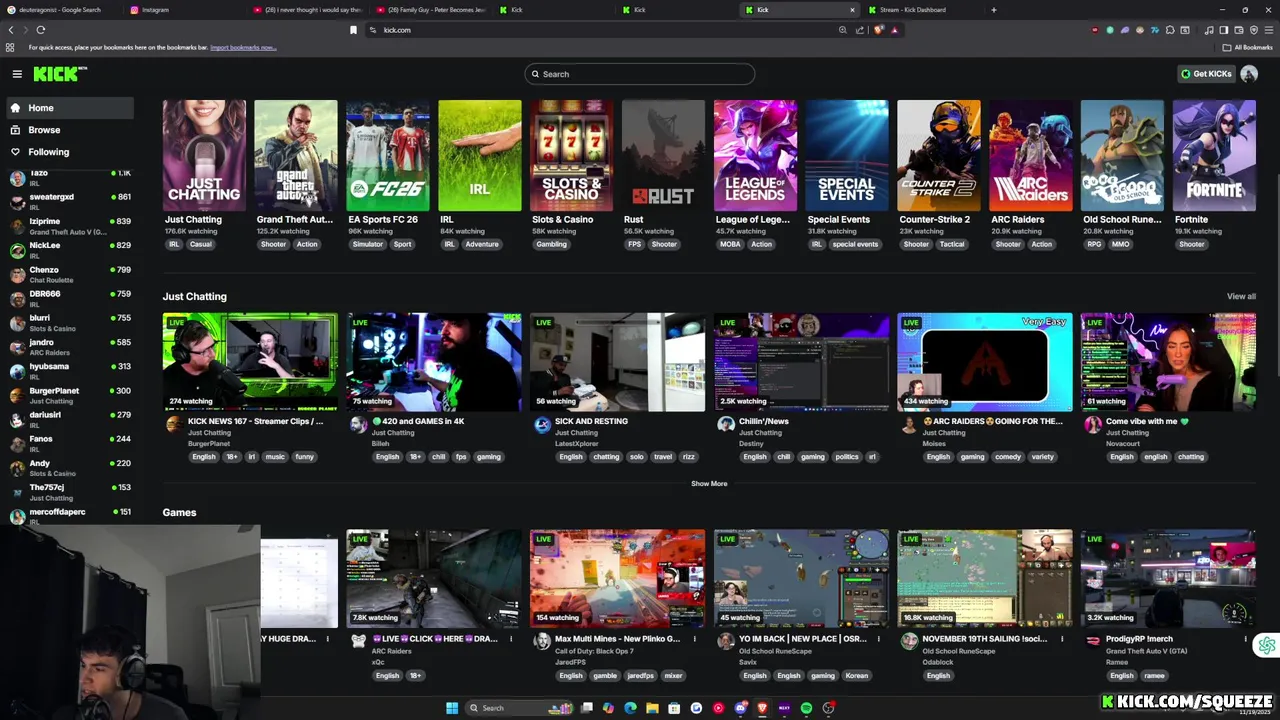Screen dimensions: 1280x720
Task: Open the Max Multi Mines stream thumbnail
Action: point(617,579)
